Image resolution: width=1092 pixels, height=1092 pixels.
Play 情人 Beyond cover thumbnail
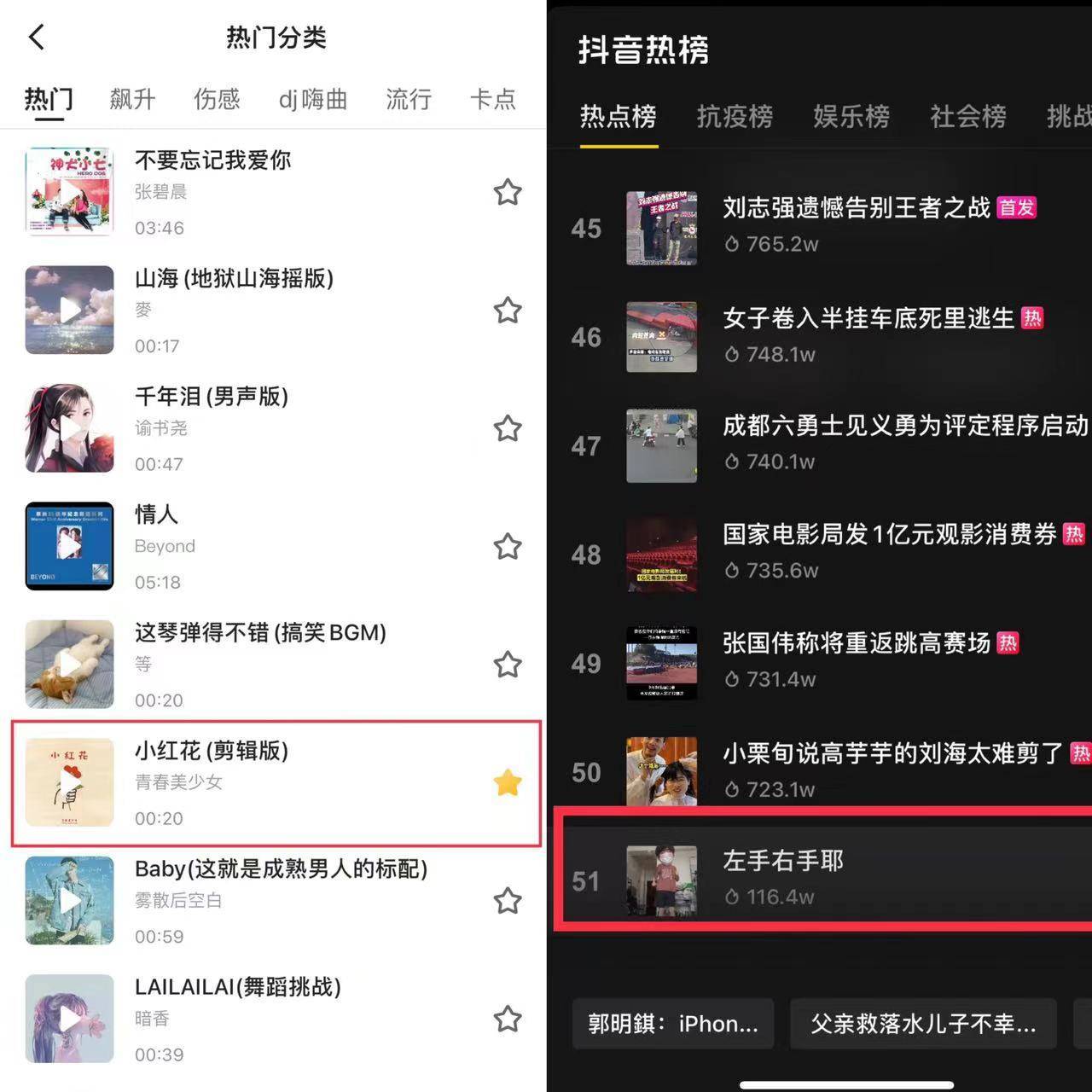[x=69, y=546]
